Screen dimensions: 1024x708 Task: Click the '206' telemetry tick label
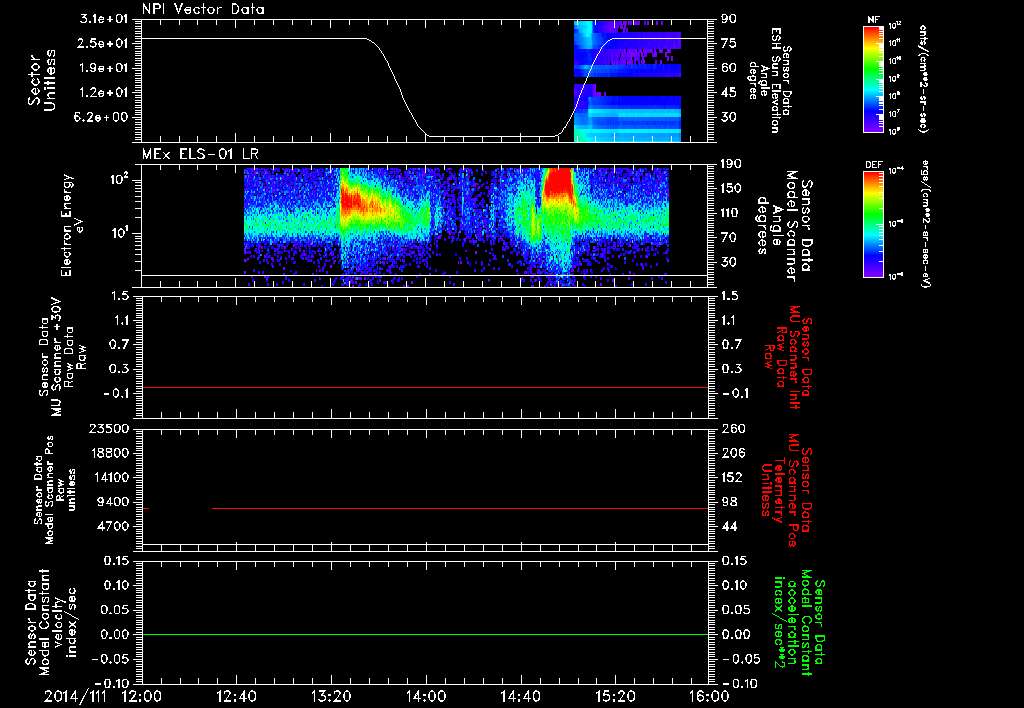tap(733, 453)
